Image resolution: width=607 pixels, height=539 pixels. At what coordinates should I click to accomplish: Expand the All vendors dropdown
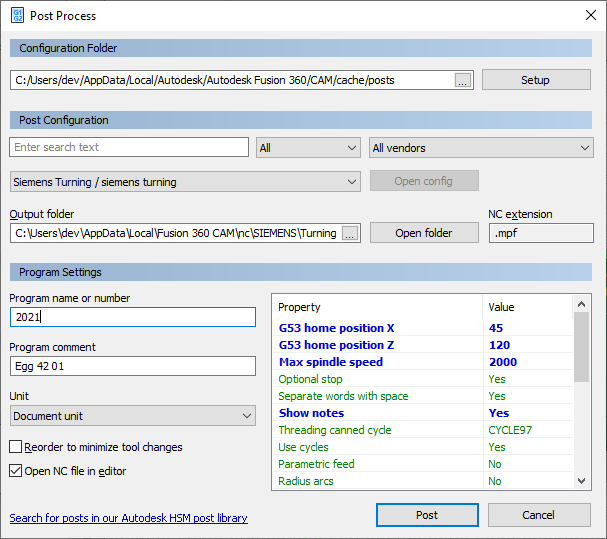481,148
